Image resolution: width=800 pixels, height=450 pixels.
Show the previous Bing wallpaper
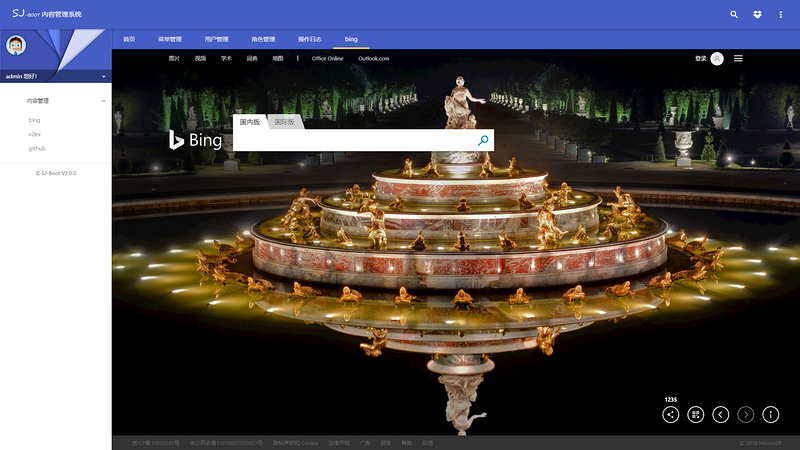coord(720,415)
